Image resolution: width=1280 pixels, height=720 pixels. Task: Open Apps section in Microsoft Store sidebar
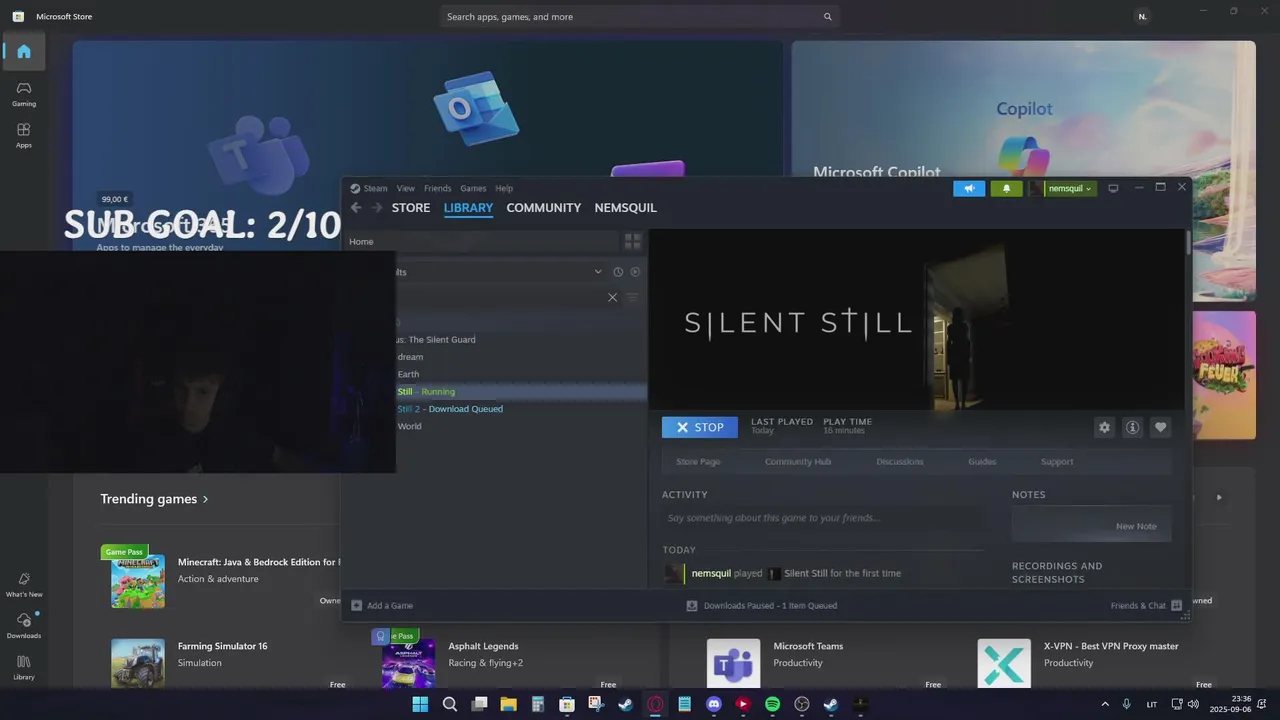click(x=24, y=136)
